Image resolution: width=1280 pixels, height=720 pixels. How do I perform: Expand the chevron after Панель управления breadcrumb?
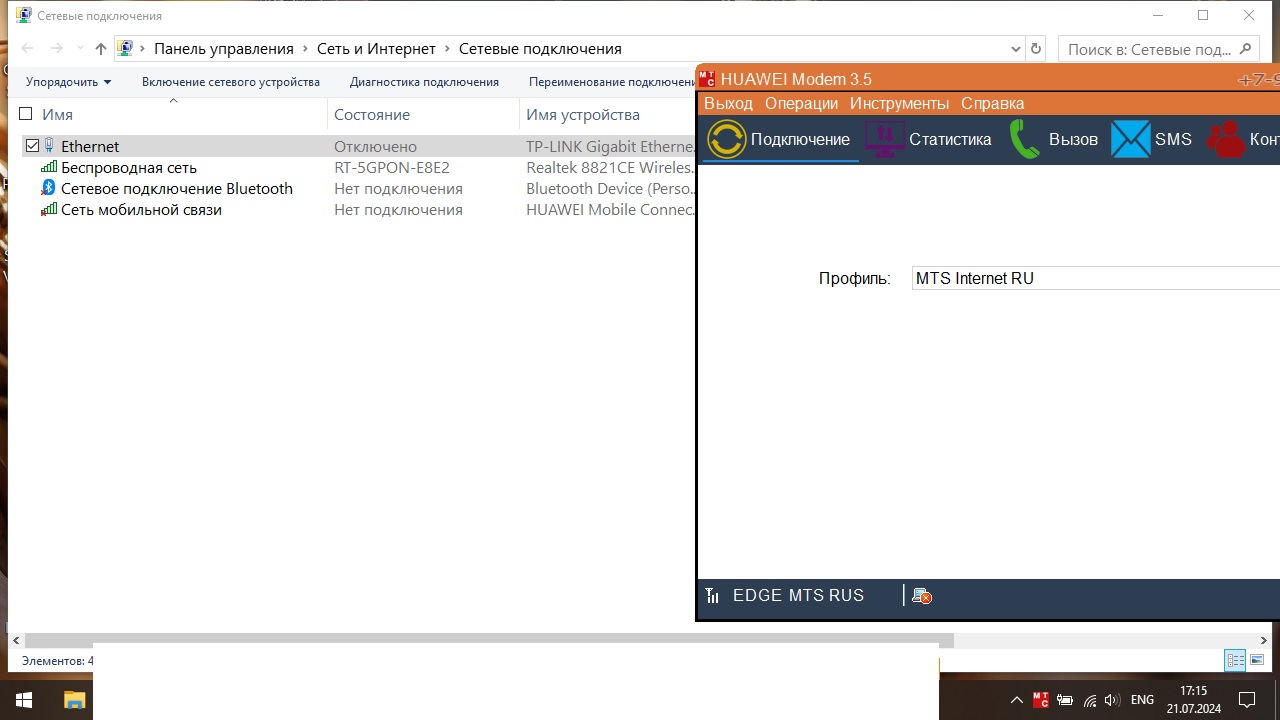tap(305, 48)
